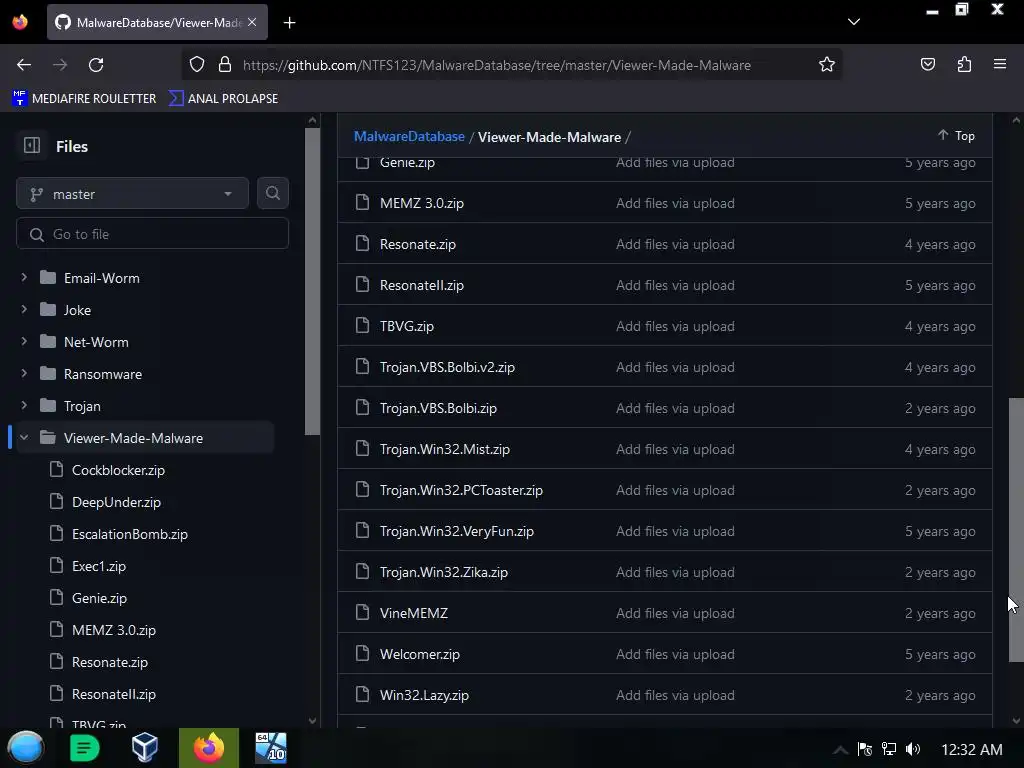1024x768 pixels.
Task: Open Firefox application menu
Action: tap(1000, 64)
